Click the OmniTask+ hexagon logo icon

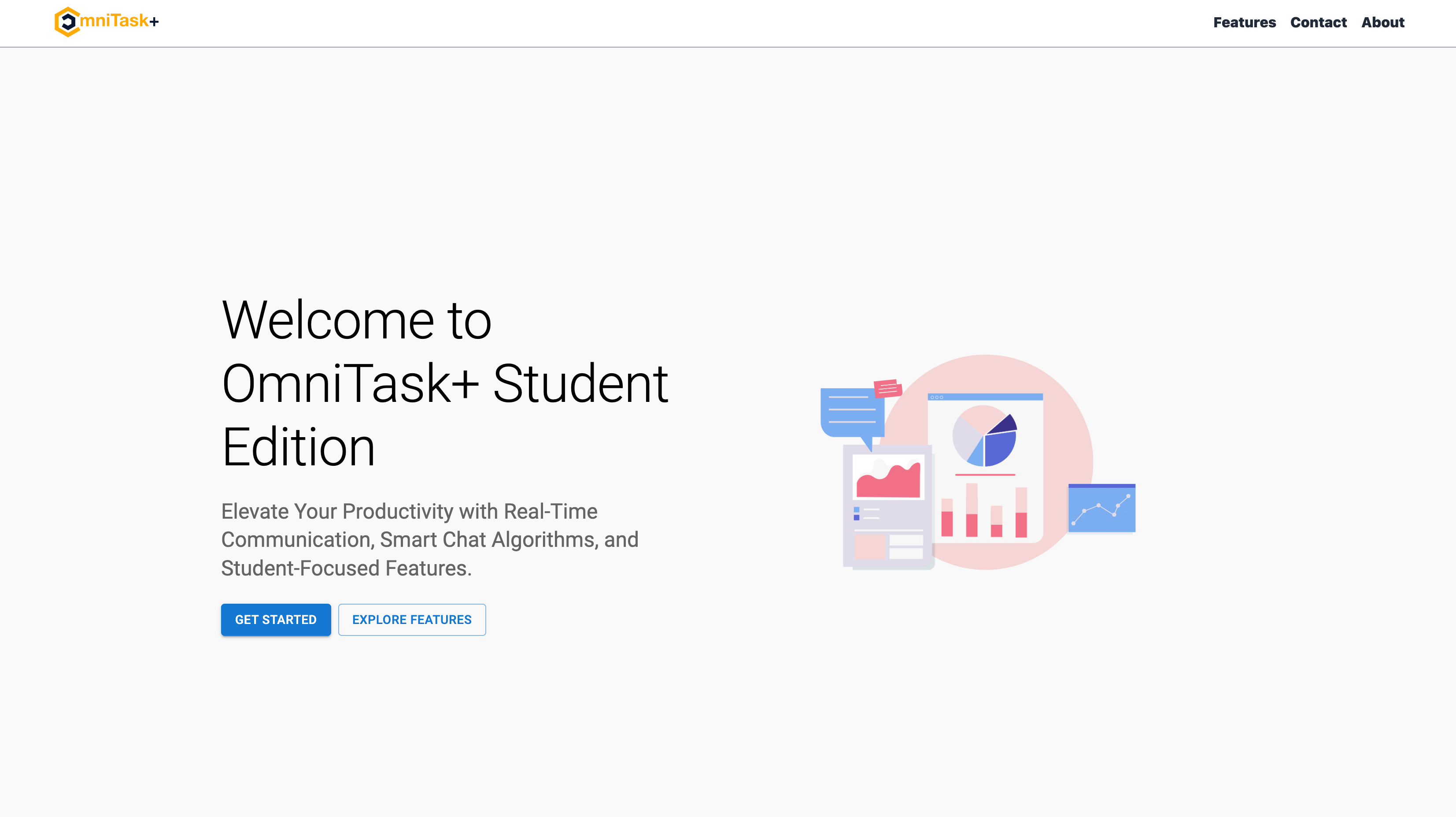(67, 22)
